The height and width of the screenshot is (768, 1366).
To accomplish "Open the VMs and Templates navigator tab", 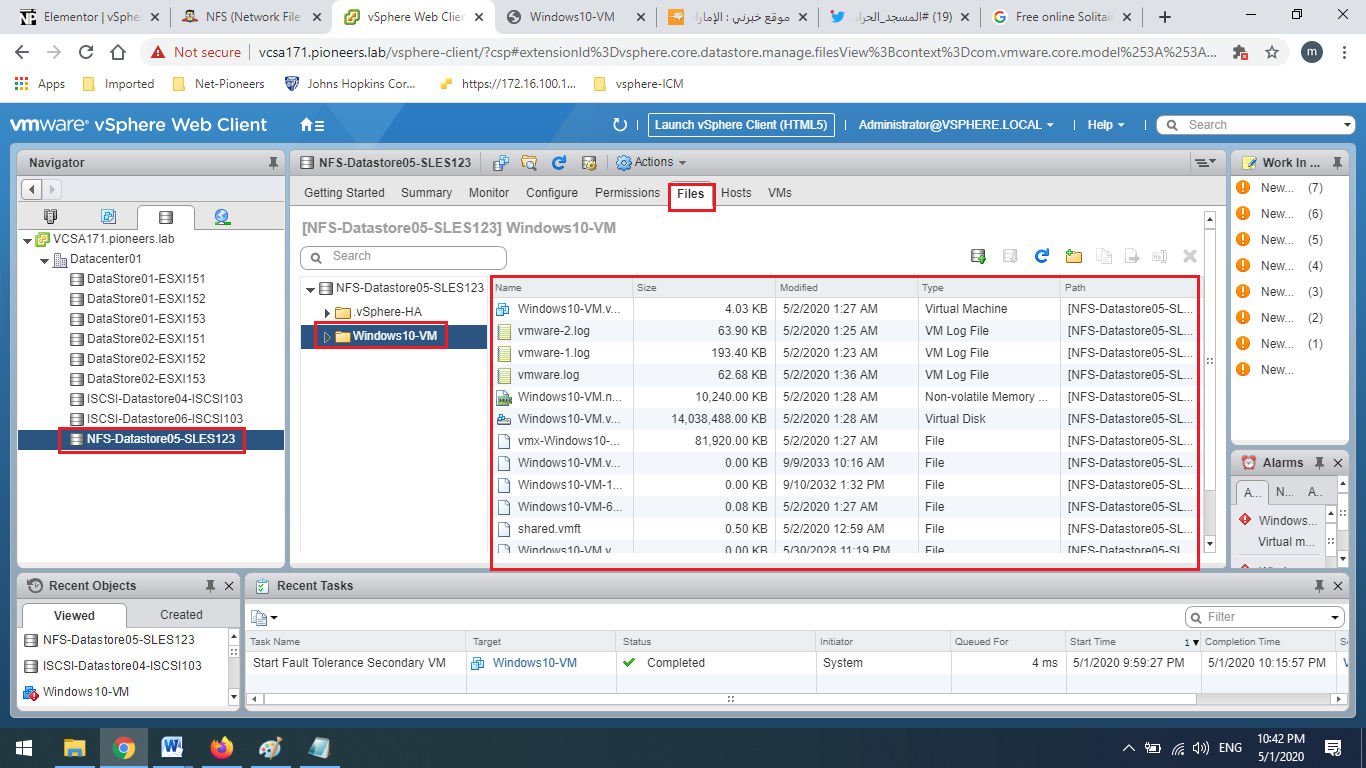I will (109, 216).
